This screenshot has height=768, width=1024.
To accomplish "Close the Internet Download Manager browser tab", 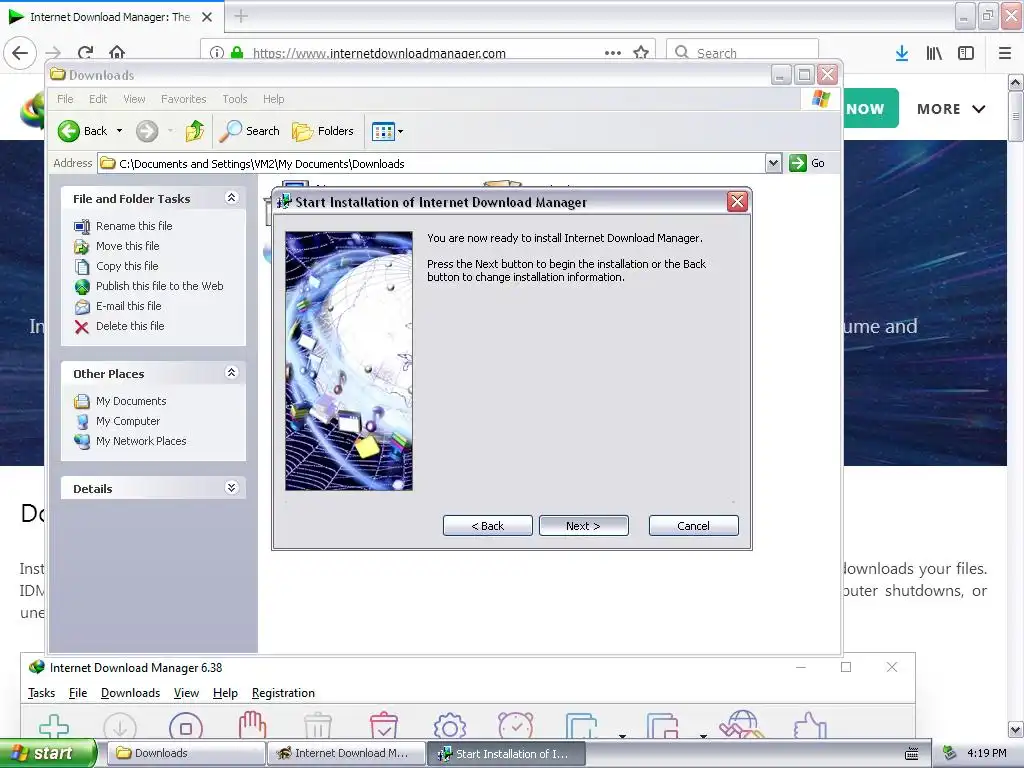I will tap(206, 17).
